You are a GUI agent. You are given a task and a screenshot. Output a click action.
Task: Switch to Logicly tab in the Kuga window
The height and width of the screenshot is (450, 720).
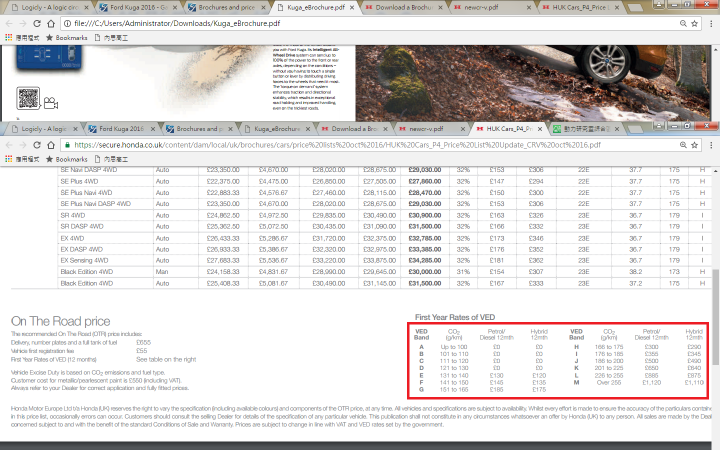[48, 7]
